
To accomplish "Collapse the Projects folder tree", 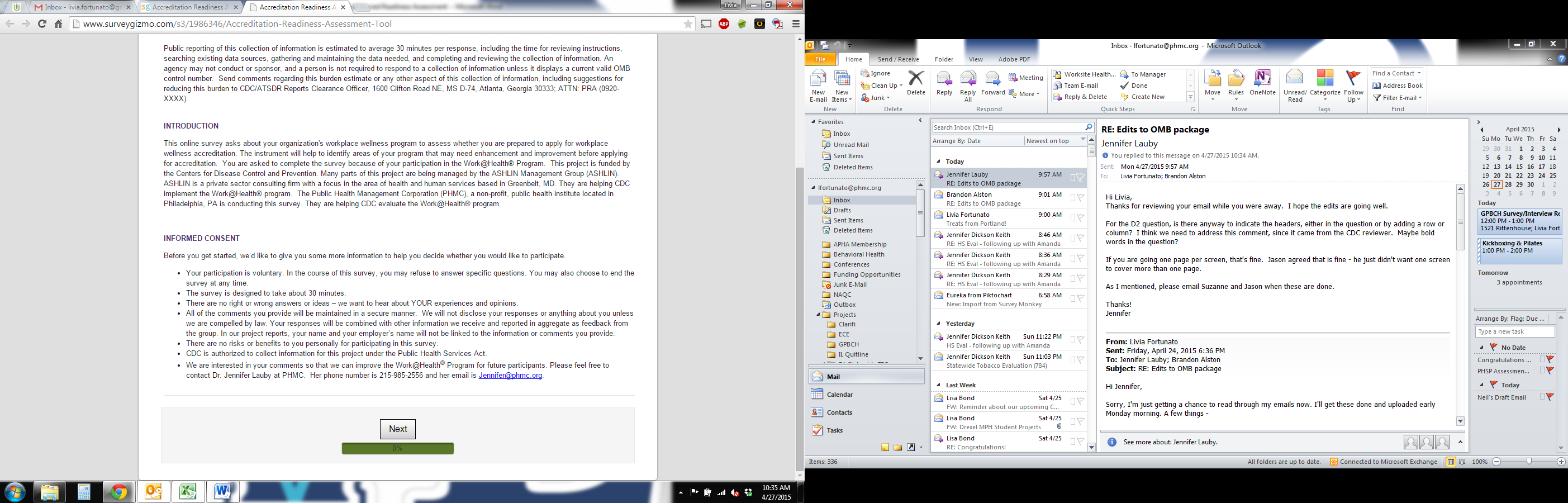I will pyautogui.click(x=818, y=314).
